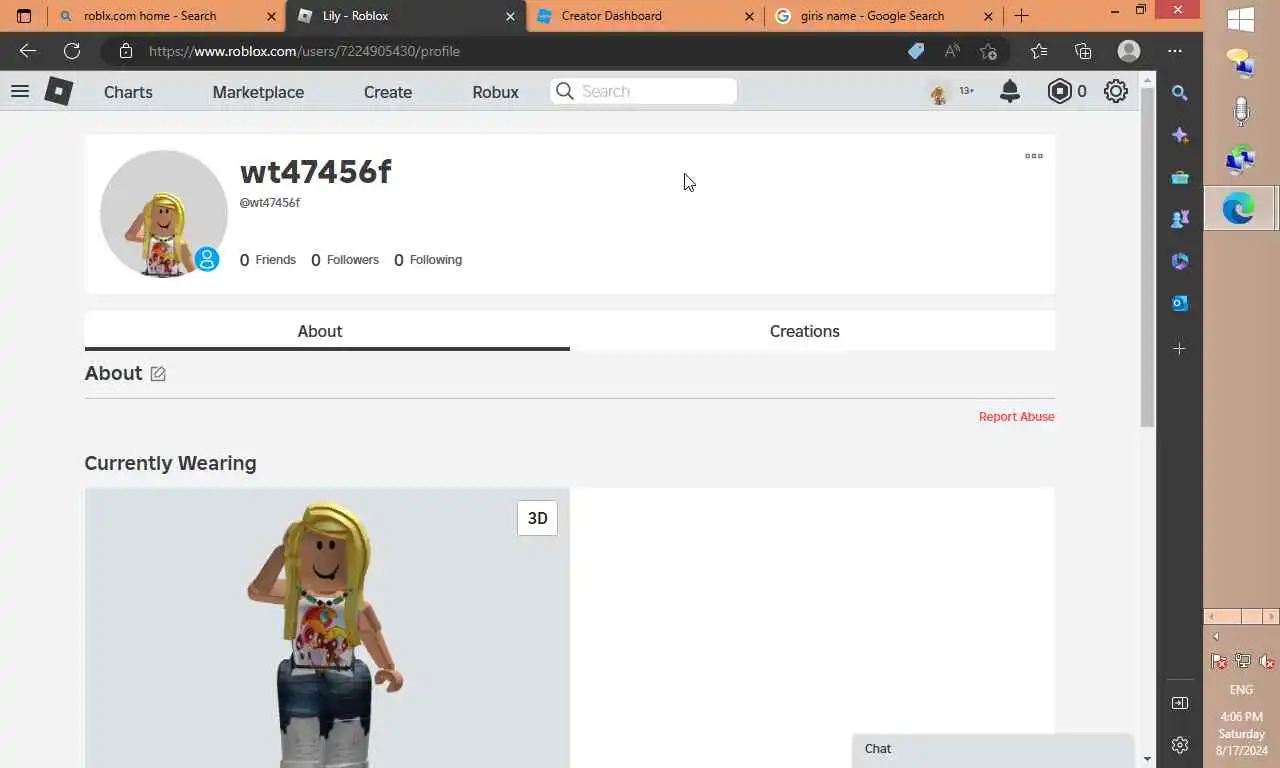1280x768 pixels.
Task: Open the browser profile account icon
Action: point(1129,51)
